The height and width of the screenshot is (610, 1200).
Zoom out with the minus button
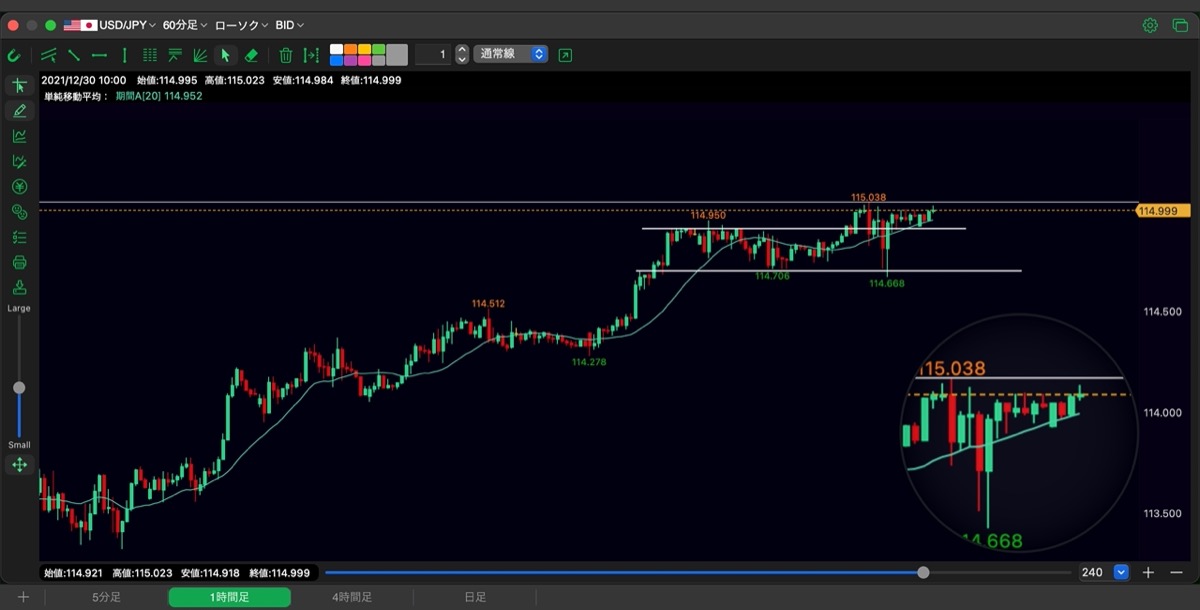coord(1176,572)
